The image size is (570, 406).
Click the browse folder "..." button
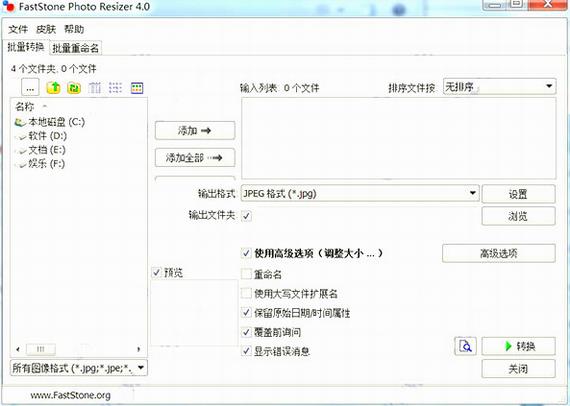click(x=30, y=88)
